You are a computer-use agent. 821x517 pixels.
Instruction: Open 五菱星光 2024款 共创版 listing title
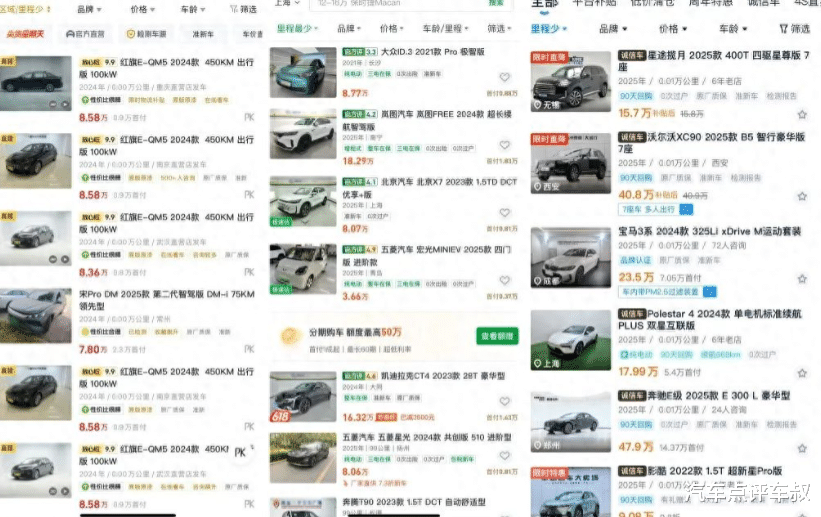[x=427, y=437]
